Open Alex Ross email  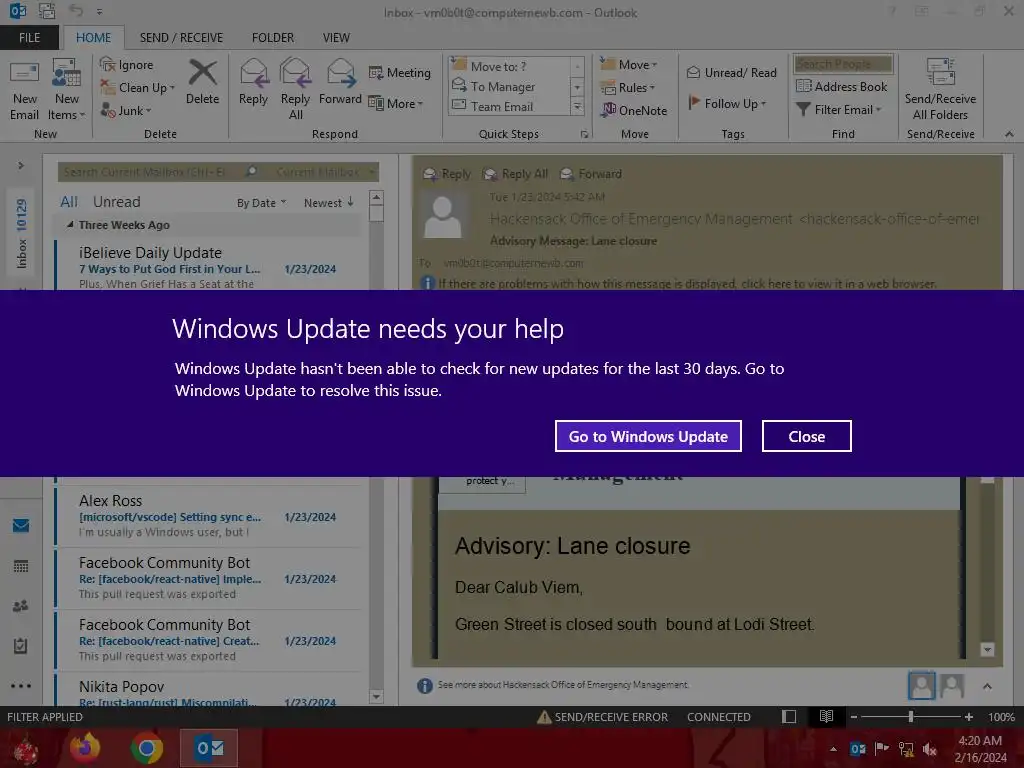209,516
